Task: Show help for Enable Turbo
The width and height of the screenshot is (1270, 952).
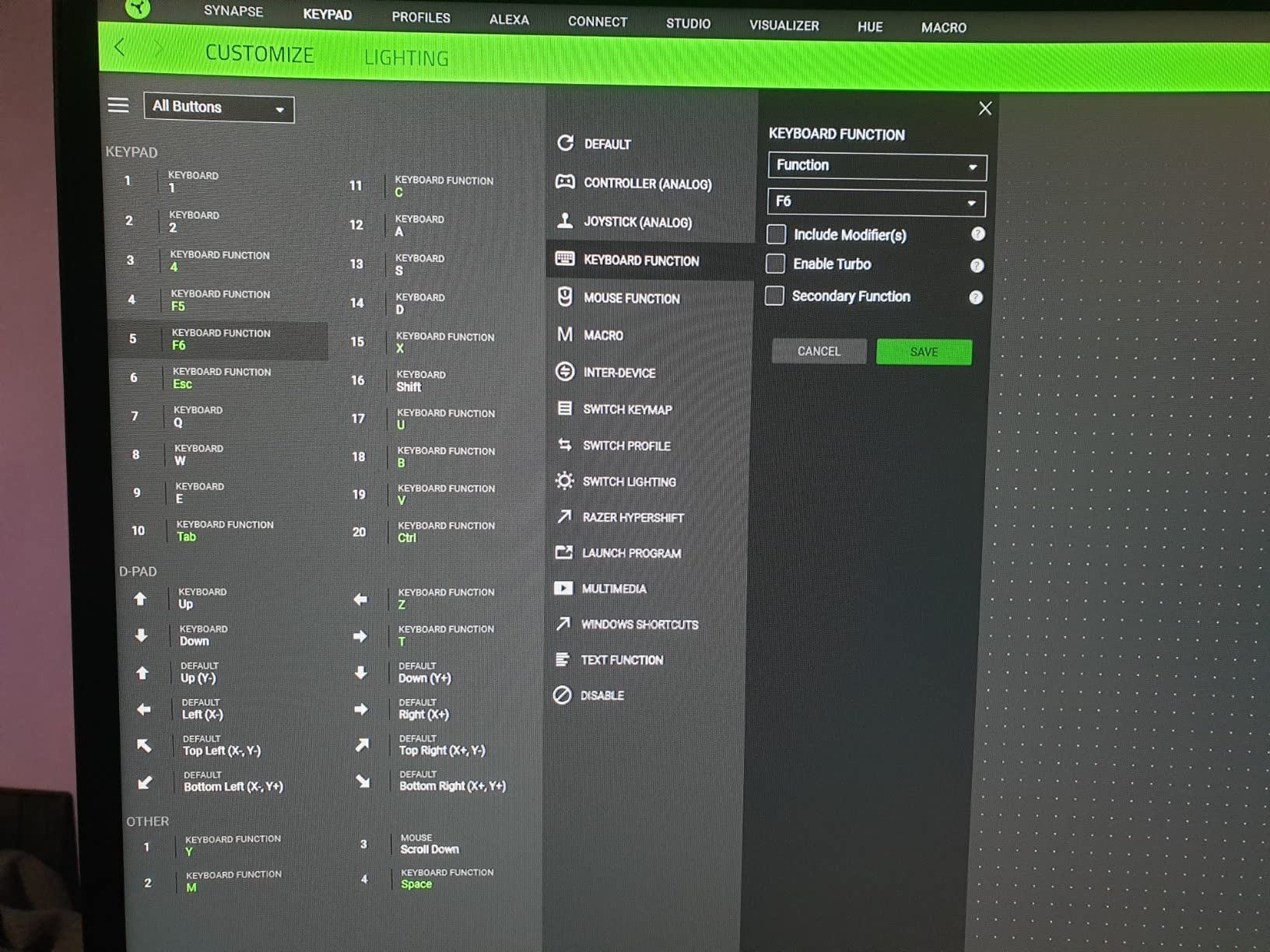Action: click(x=977, y=265)
